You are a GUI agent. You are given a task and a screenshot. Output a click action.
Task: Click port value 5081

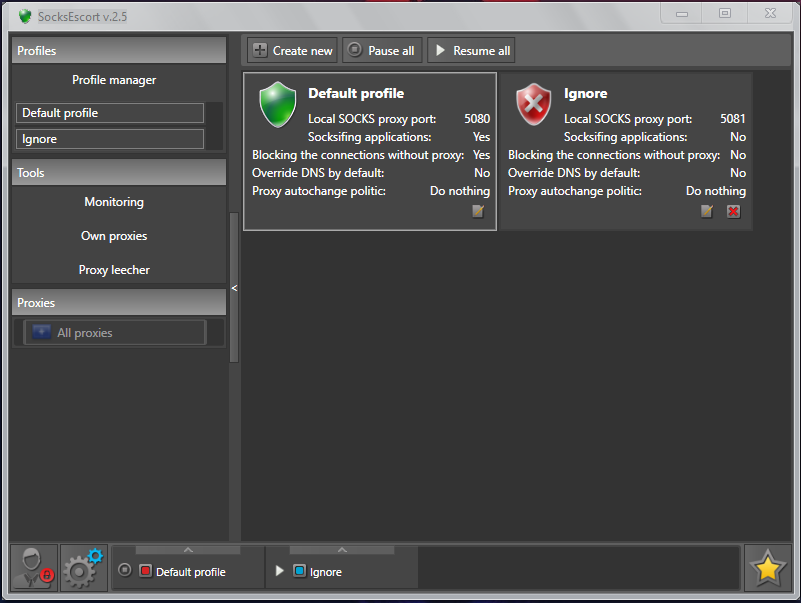[x=733, y=119]
